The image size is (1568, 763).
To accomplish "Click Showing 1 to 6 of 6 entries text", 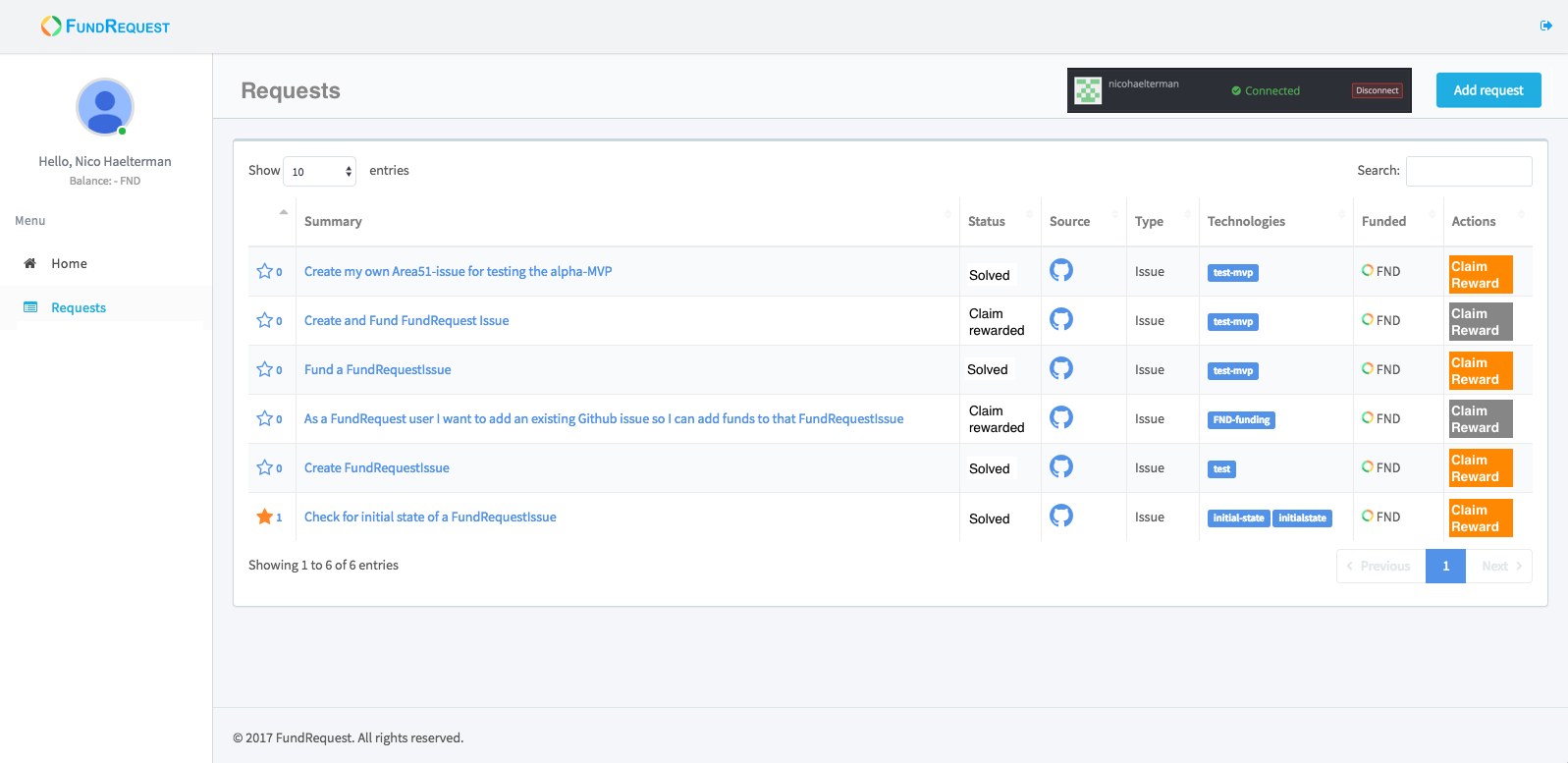I will (323, 565).
